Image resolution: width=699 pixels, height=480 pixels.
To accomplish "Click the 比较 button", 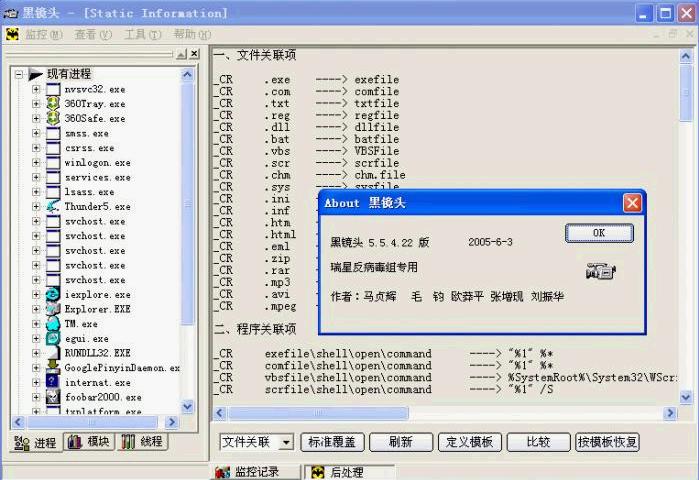I will 538,442.
